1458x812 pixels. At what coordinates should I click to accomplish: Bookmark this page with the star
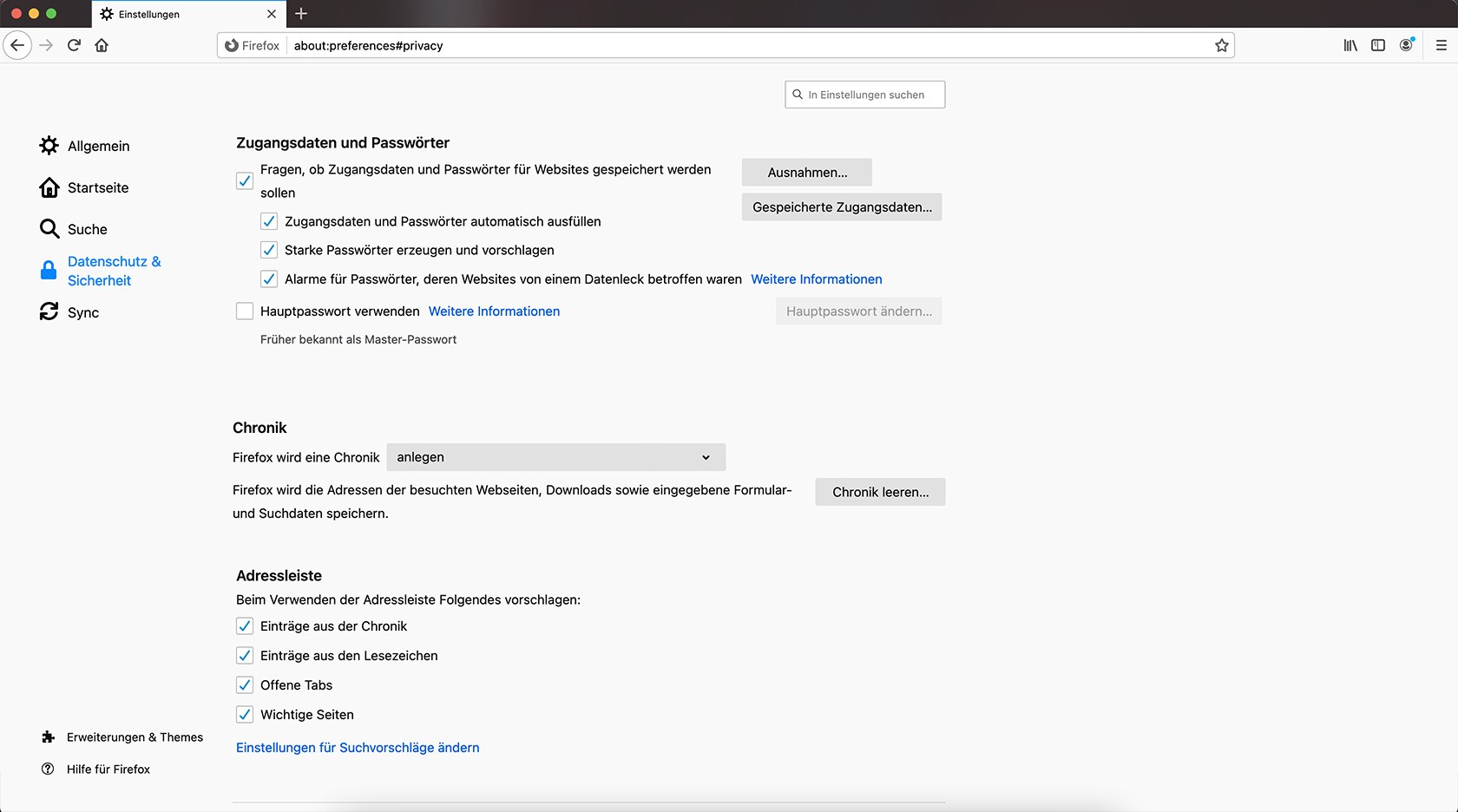click(1222, 45)
